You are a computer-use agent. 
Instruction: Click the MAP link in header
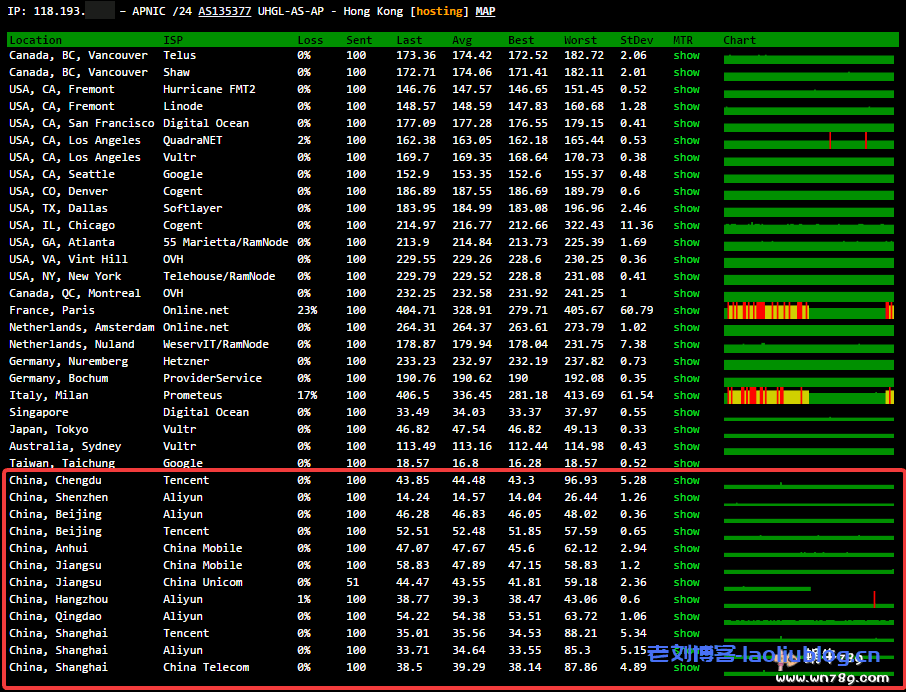[484, 11]
